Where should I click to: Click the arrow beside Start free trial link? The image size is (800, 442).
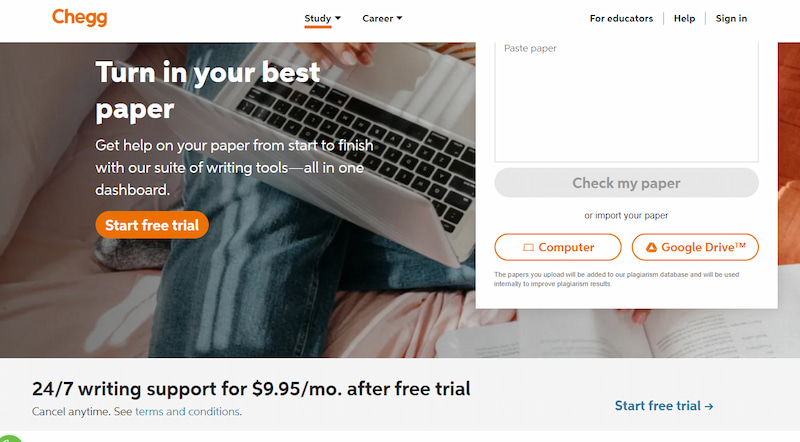(x=709, y=406)
